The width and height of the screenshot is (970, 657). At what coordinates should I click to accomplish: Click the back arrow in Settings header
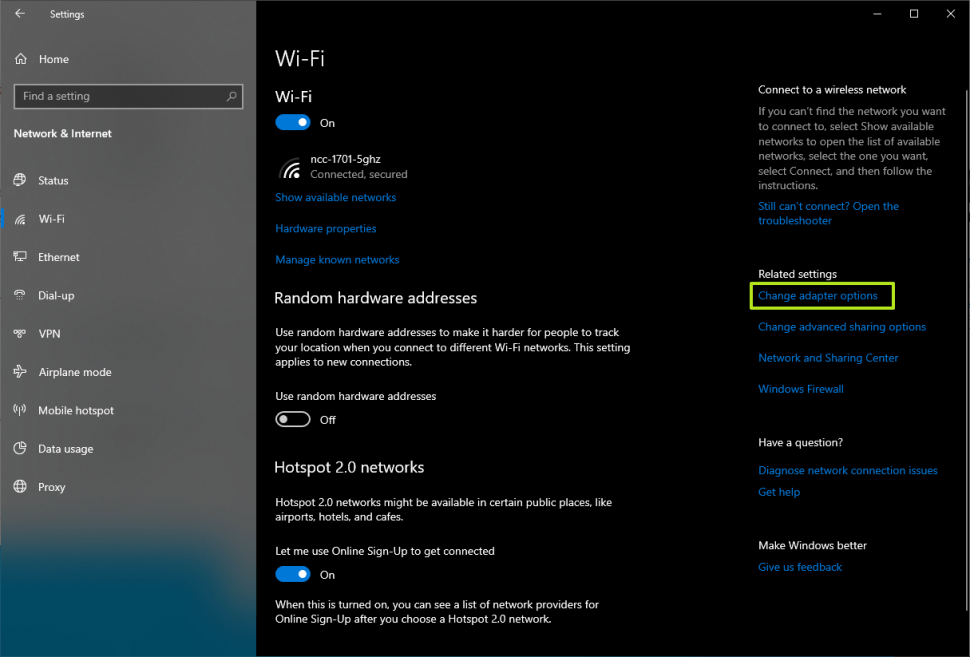click(20, 14)
